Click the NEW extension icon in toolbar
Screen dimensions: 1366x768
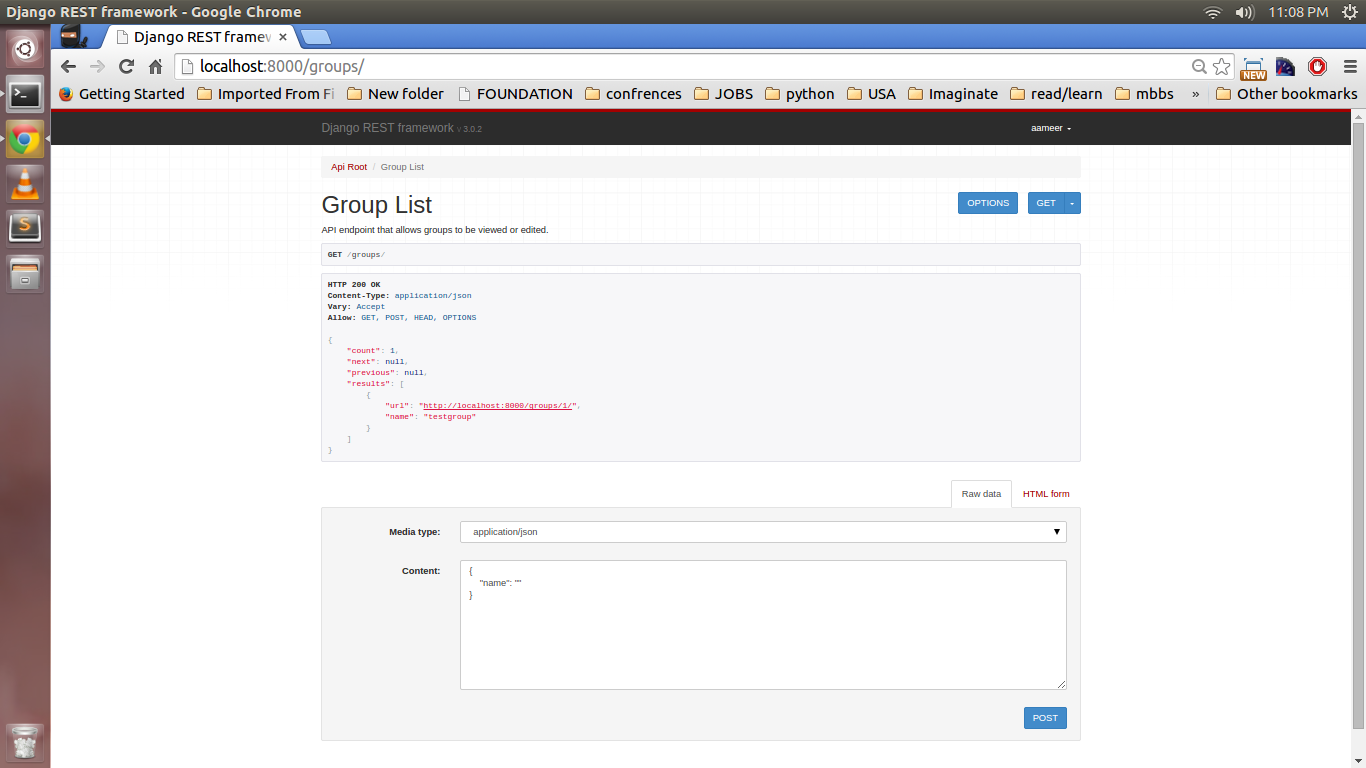click(1253, 67)
